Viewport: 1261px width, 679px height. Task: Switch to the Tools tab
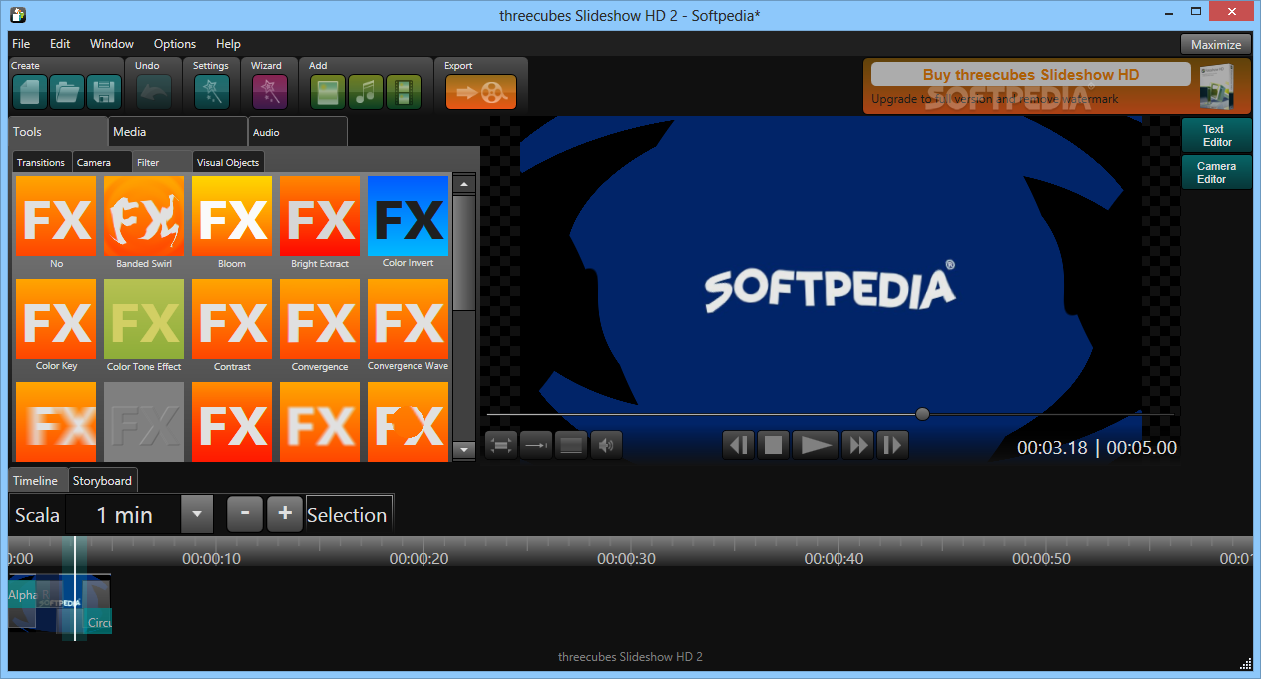point(58,132)
